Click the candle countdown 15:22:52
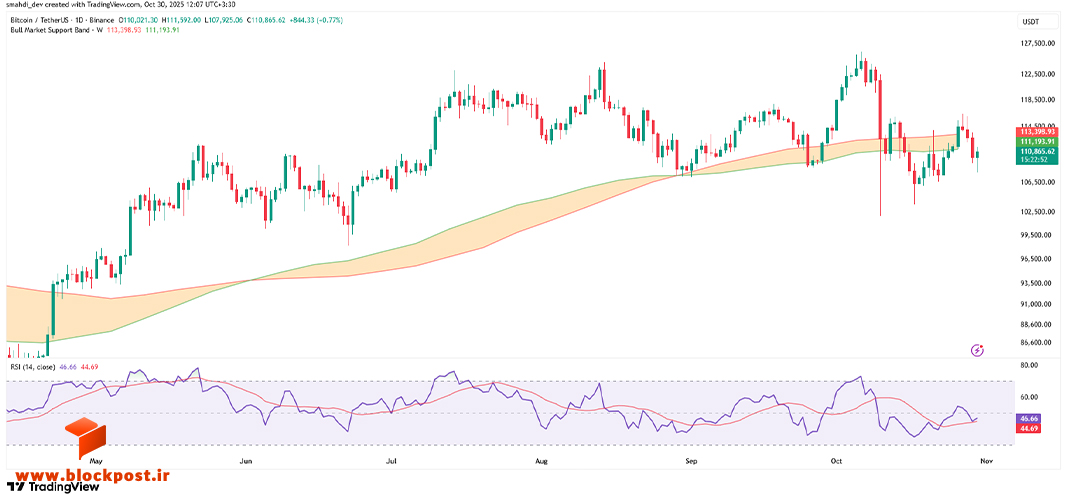This screenshot has width=1066, height=500. click(1035, 159)
